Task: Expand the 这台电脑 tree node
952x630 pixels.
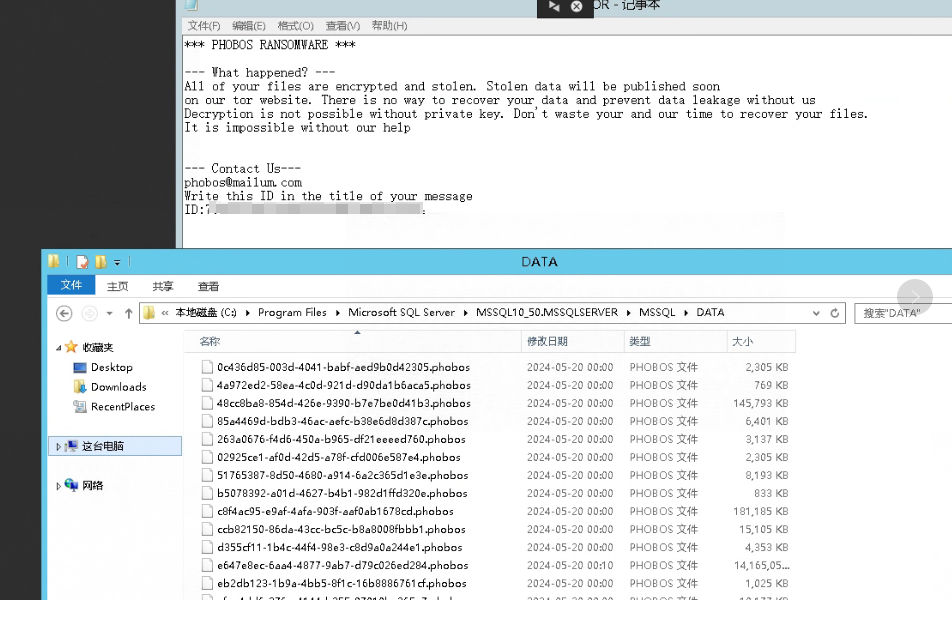Action: (x=59, y=446)
